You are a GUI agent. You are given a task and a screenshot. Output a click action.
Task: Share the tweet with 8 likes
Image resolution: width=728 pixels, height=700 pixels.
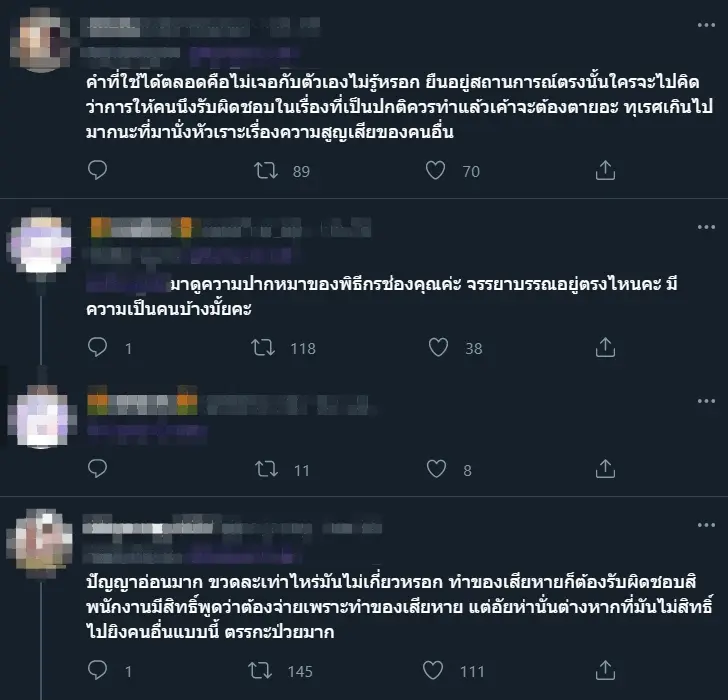(x=605, y=469)
